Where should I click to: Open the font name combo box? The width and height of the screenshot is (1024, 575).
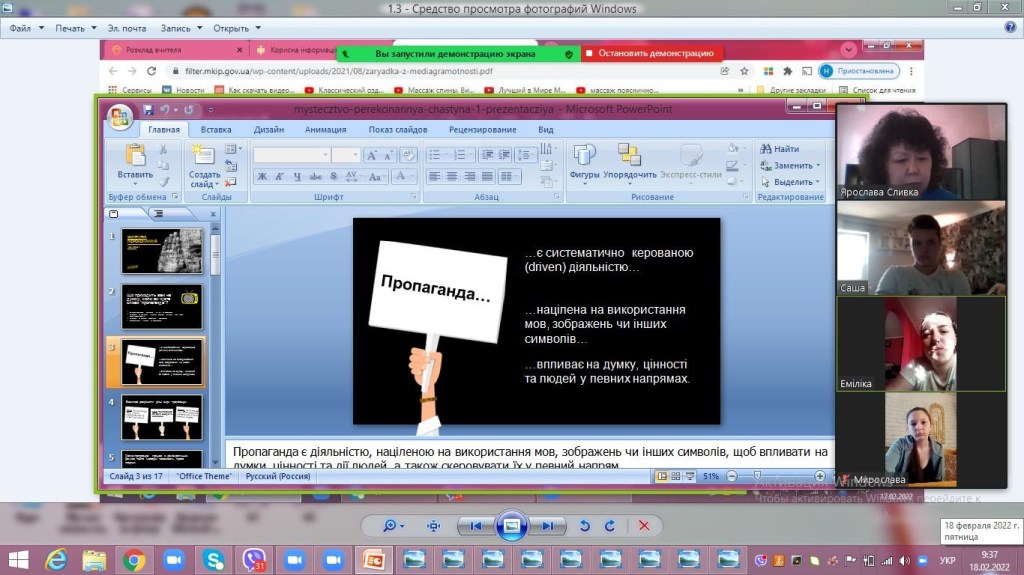290,155
